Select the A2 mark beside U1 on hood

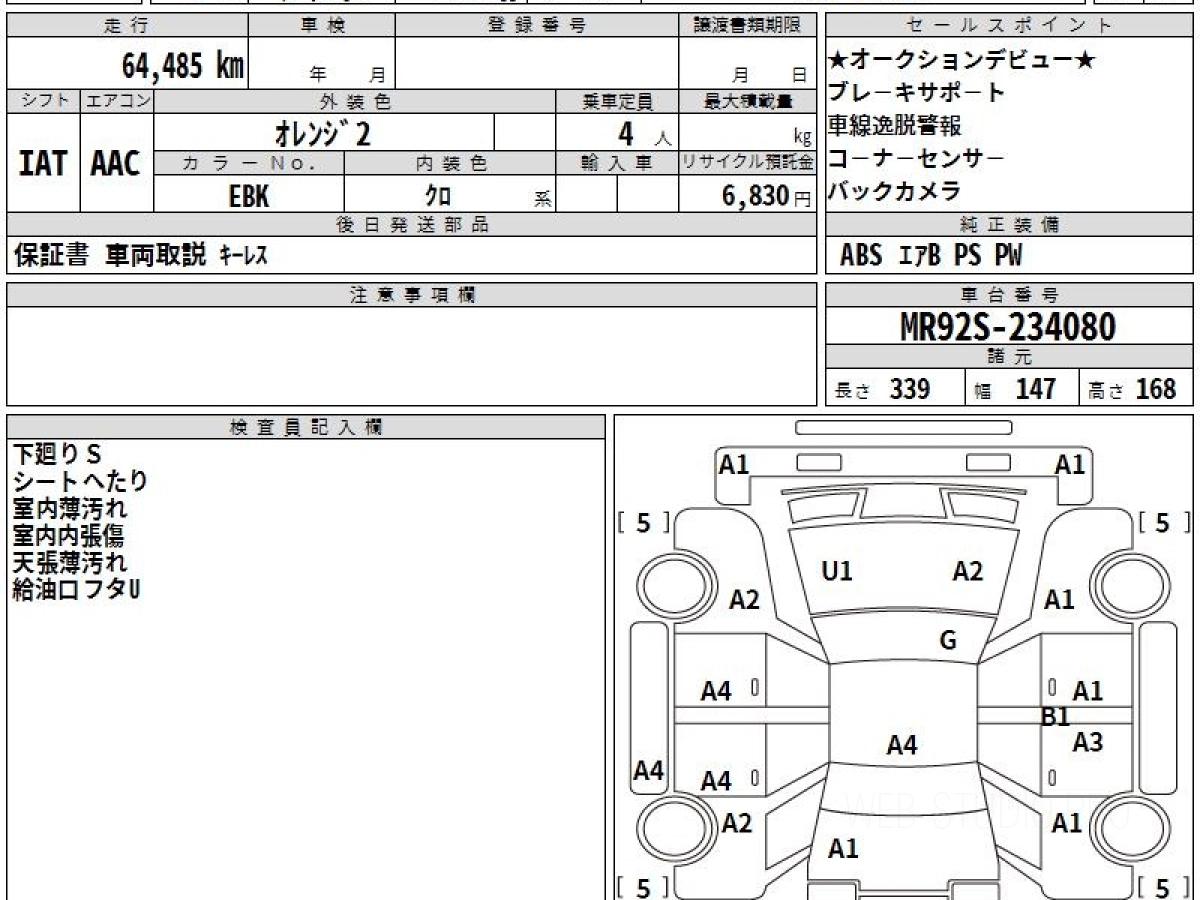967,571
